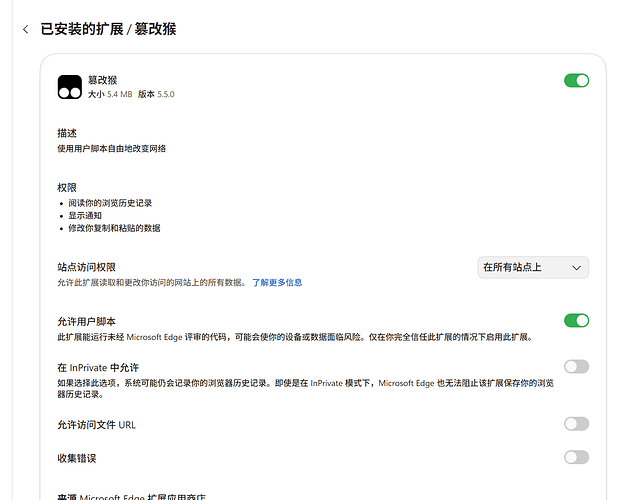Image resolution: width=639 pixels, height=500 pixels.
Task: Go back using the left arrow icon
Action: click(x=26, y=29)
